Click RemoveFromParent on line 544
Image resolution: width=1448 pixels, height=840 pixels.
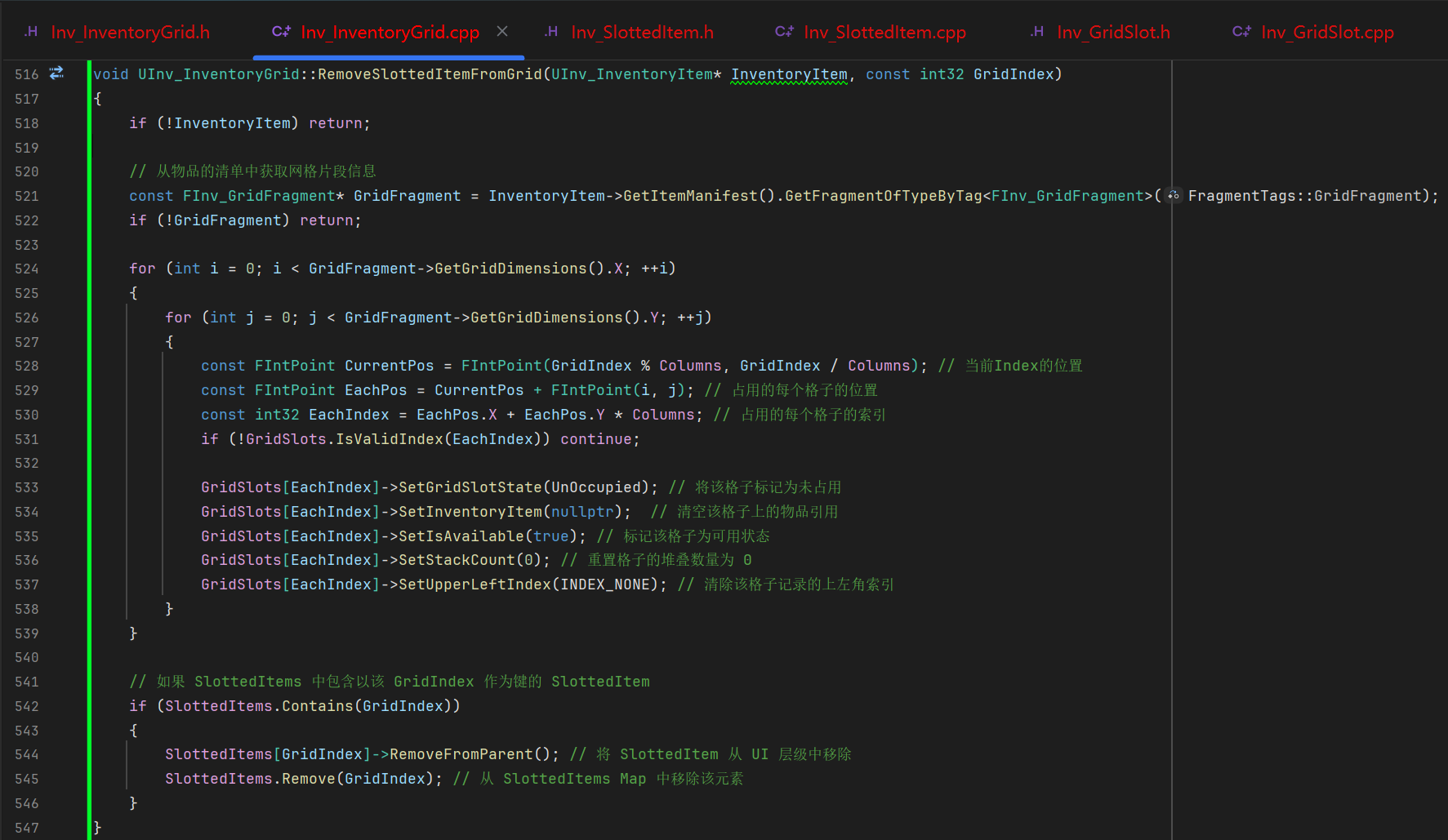tap(461, 754)
